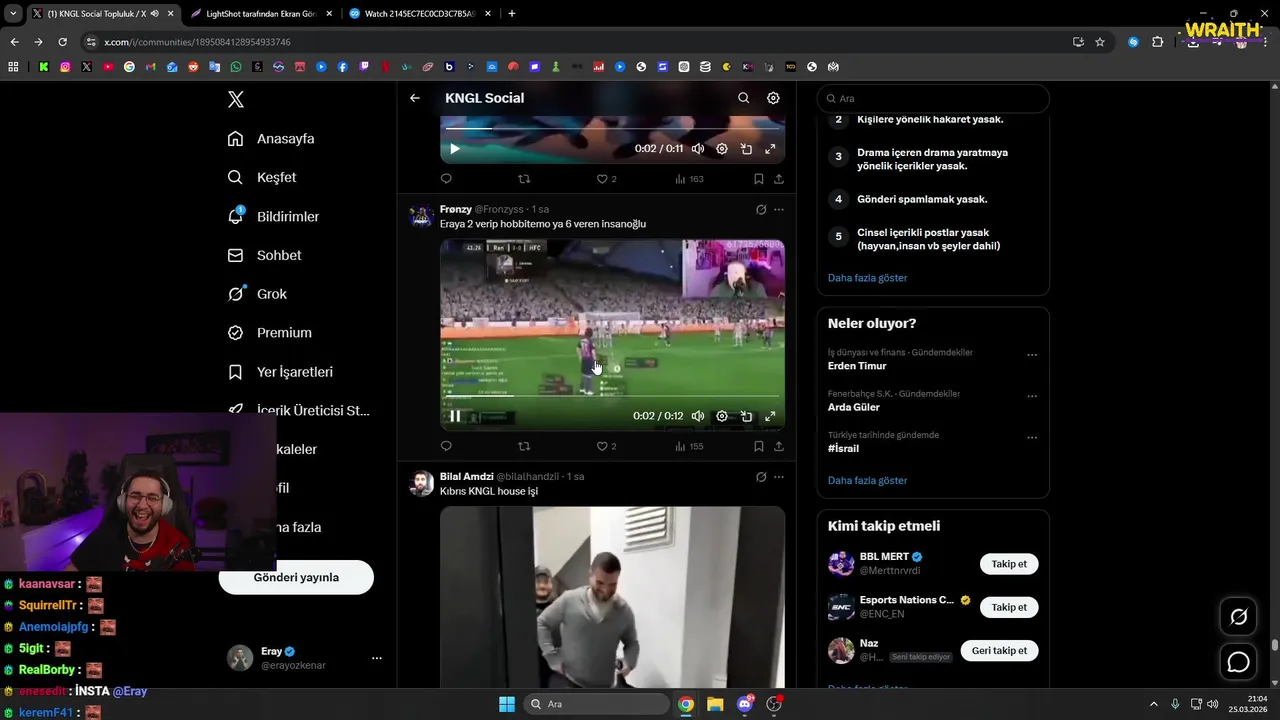This screenshot has height=720, width=1280.
Task: Like the Frønzy post
Action: (x=606, y=446)
